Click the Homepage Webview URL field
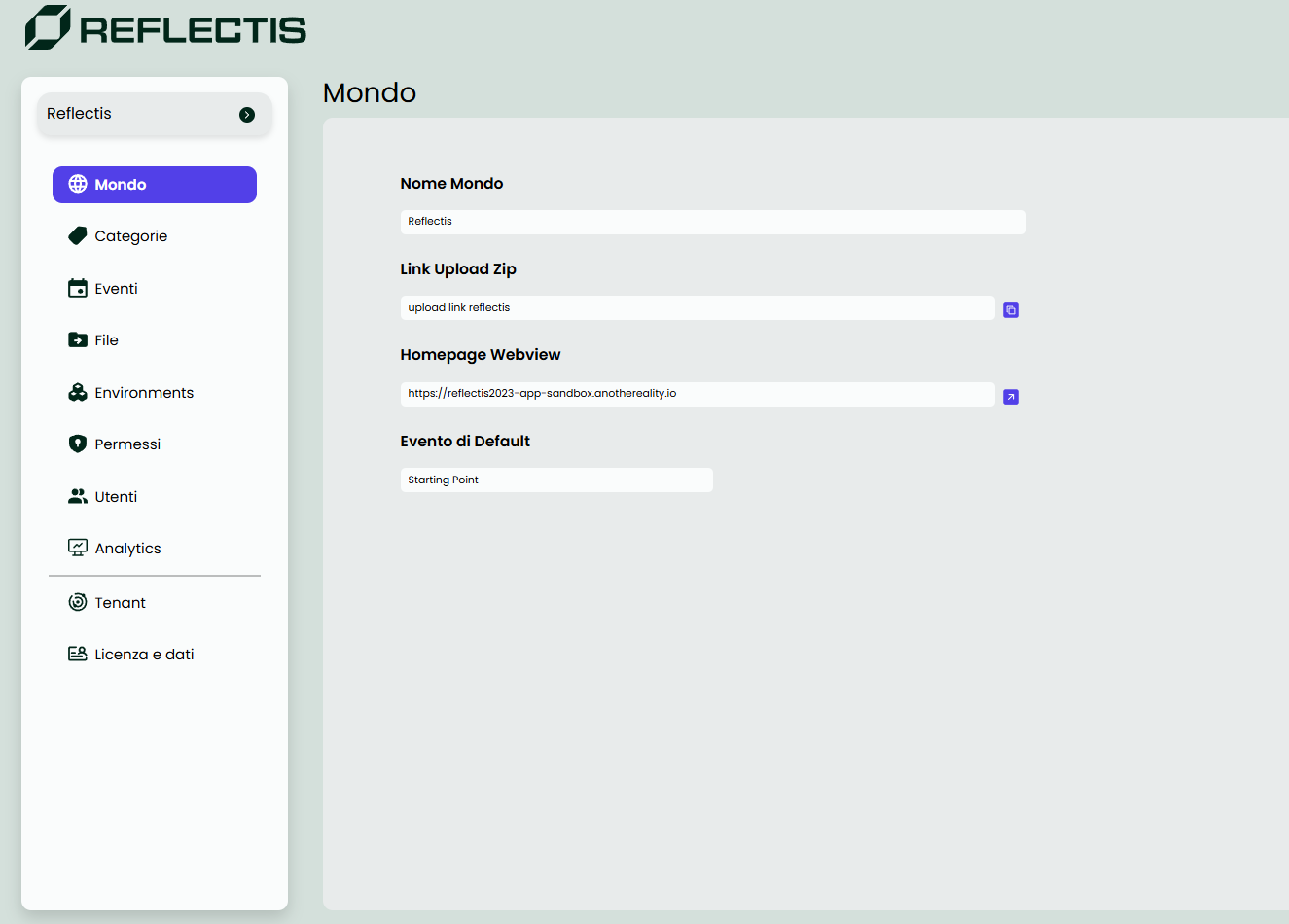The width and height of the screenshot is (1289, 924). tap(698, 394)
